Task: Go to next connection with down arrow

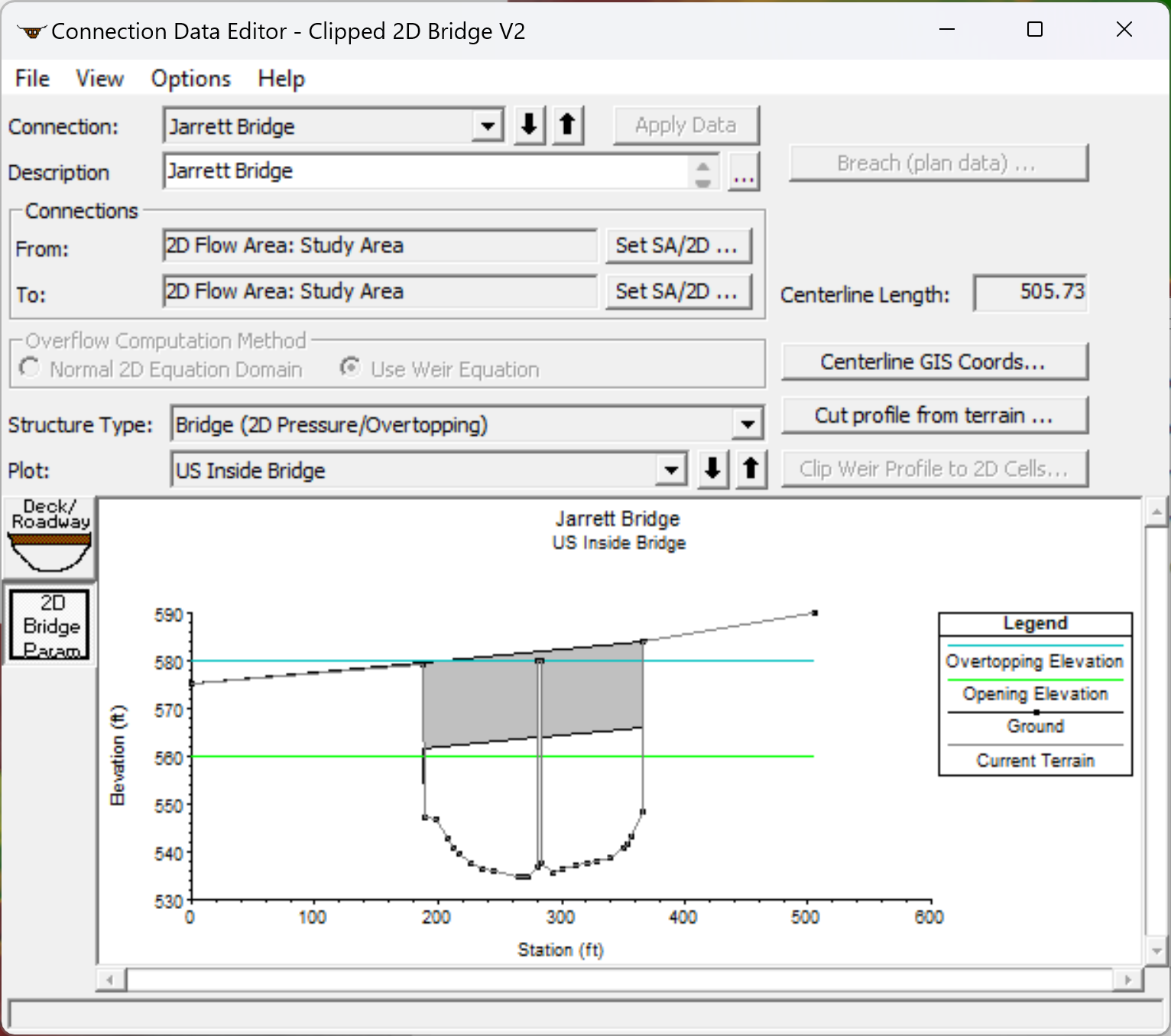Action: coord(529,125)
